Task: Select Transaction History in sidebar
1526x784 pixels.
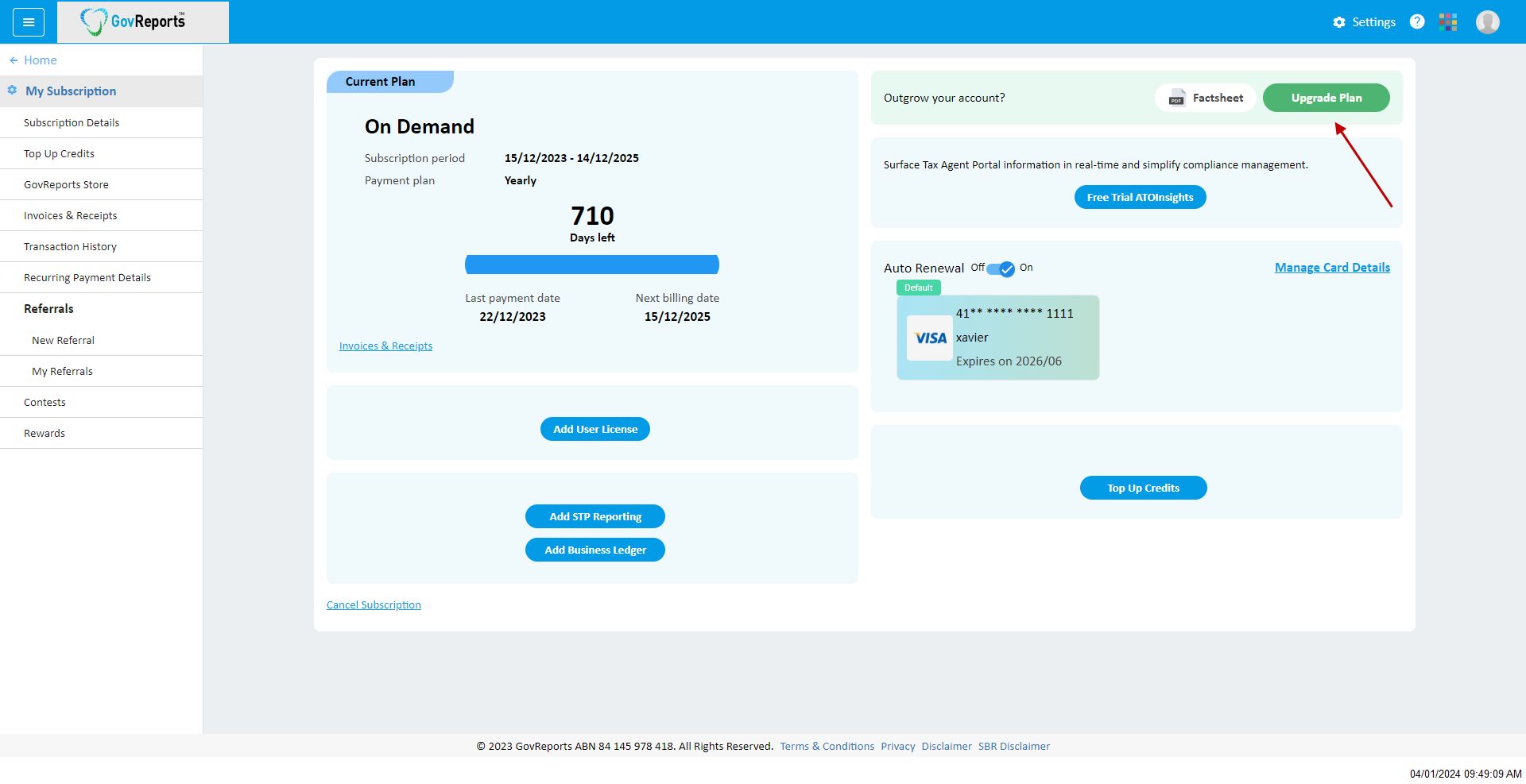Action: 70,247
